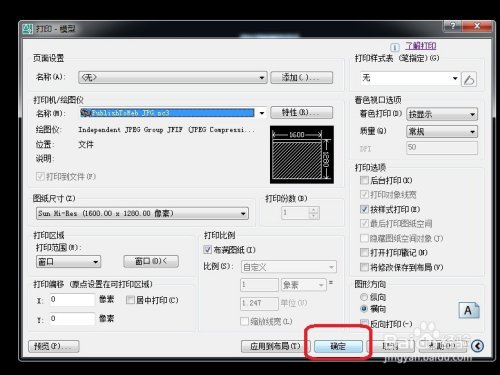Toggle 布满图纸(I) fit to paper

point(208,249)
